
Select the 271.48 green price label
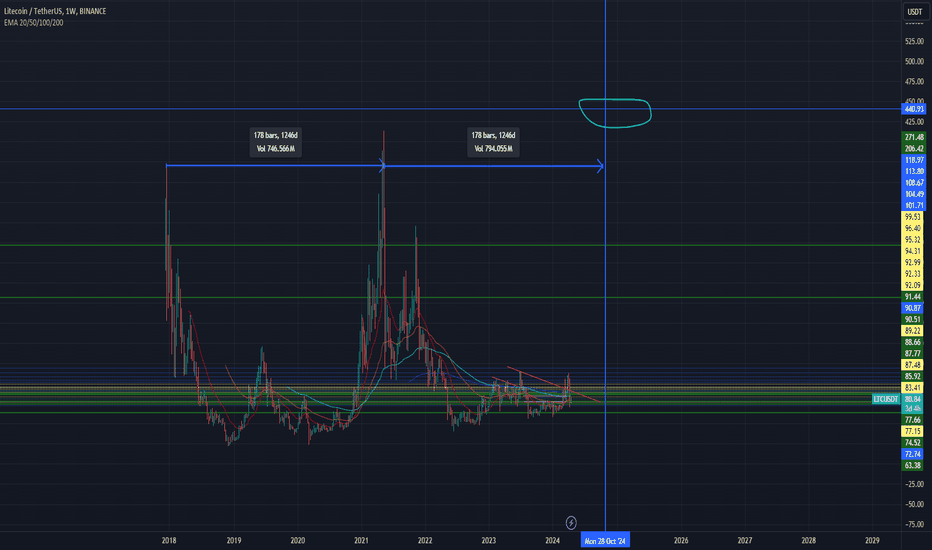(914, 137)
